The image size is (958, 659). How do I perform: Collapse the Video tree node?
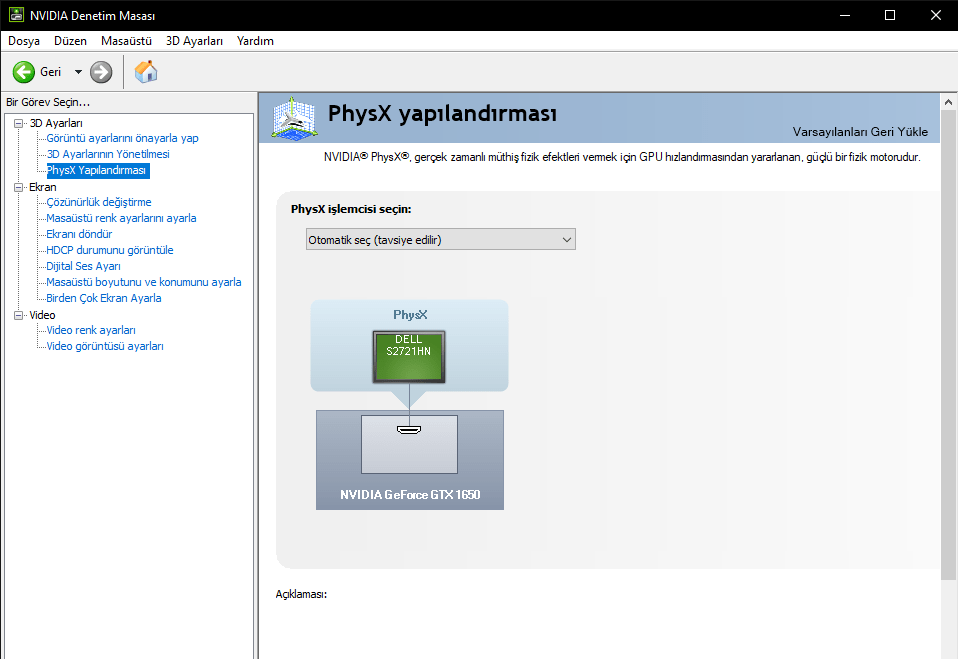pyautogui.click(x=18, y=315)
